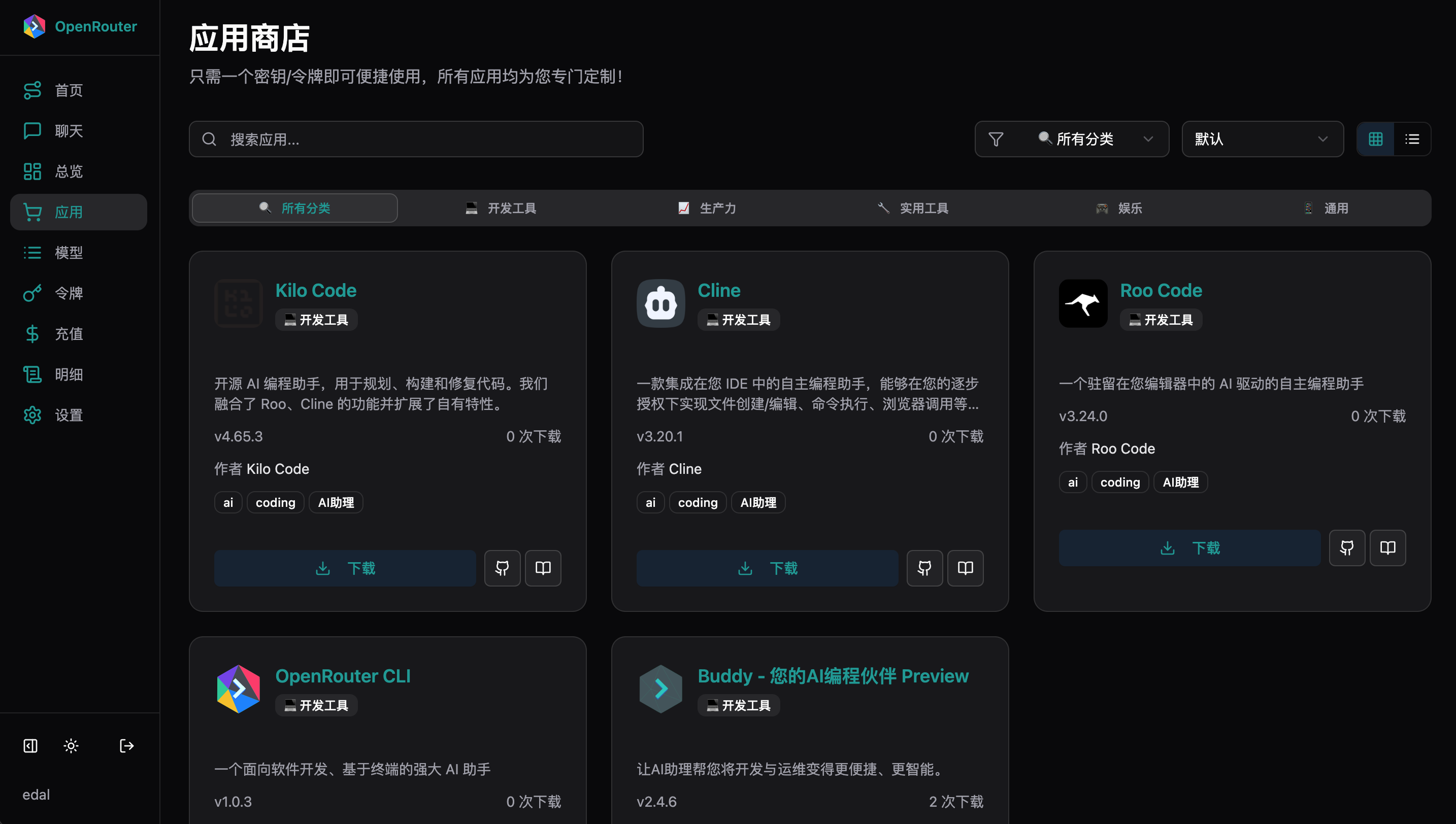This screenshot has width=1456, height=824.
Task: Toggle light theme sun icon
Action: tap(71, 746)
